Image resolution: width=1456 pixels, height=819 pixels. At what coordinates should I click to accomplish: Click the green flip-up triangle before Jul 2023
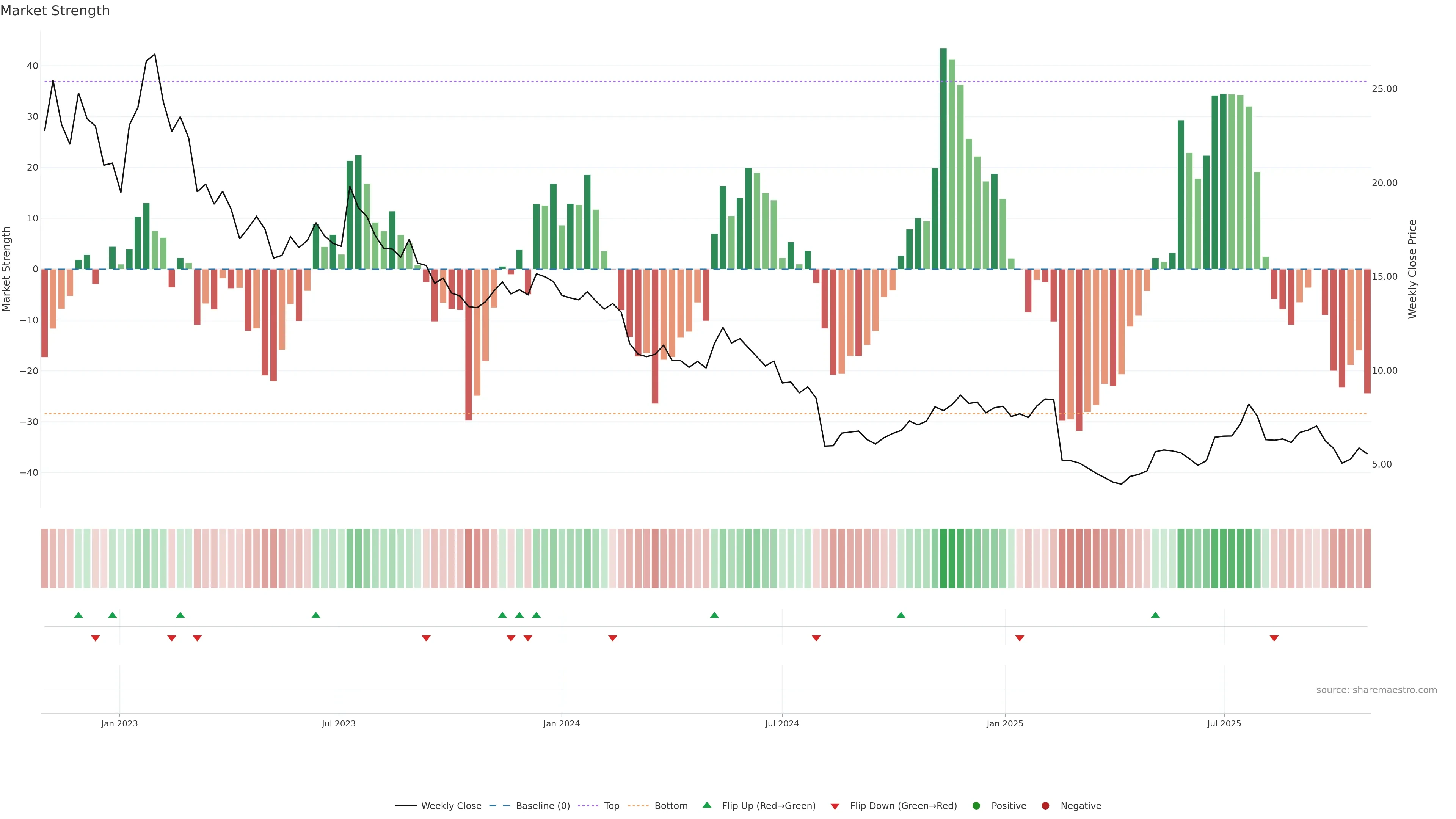[316, 615]
